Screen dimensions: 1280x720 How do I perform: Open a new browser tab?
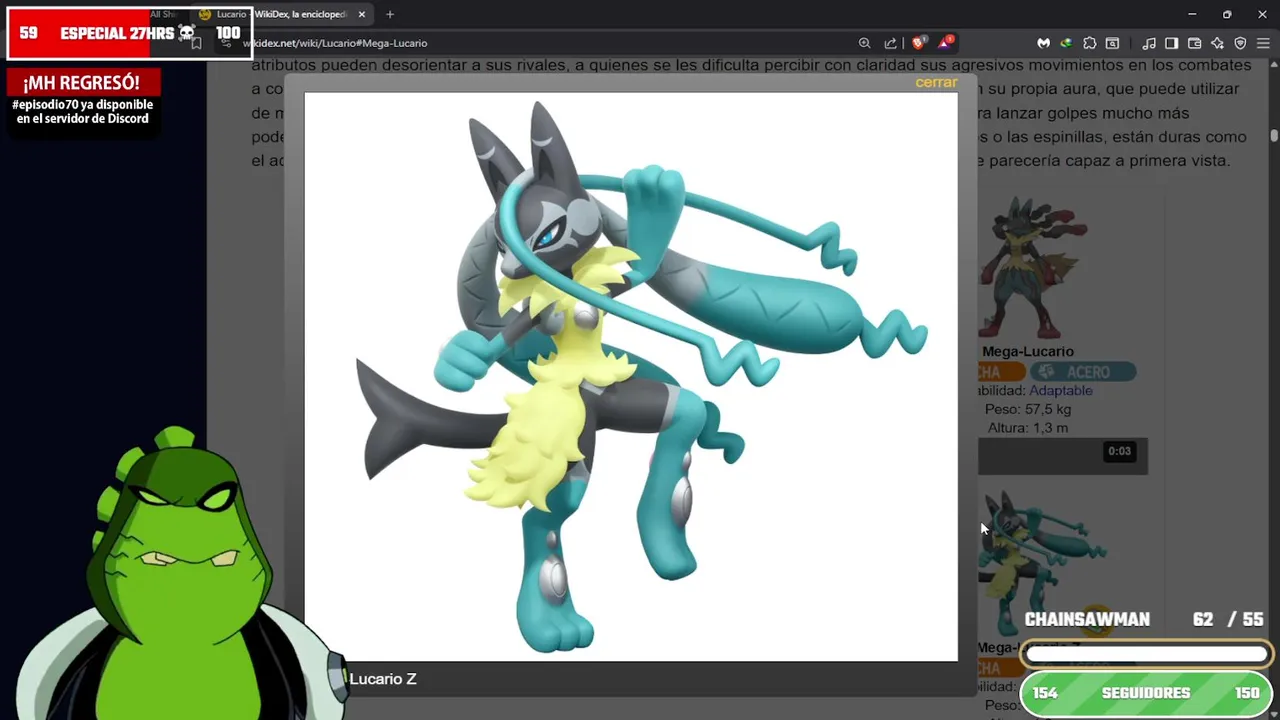390,14
